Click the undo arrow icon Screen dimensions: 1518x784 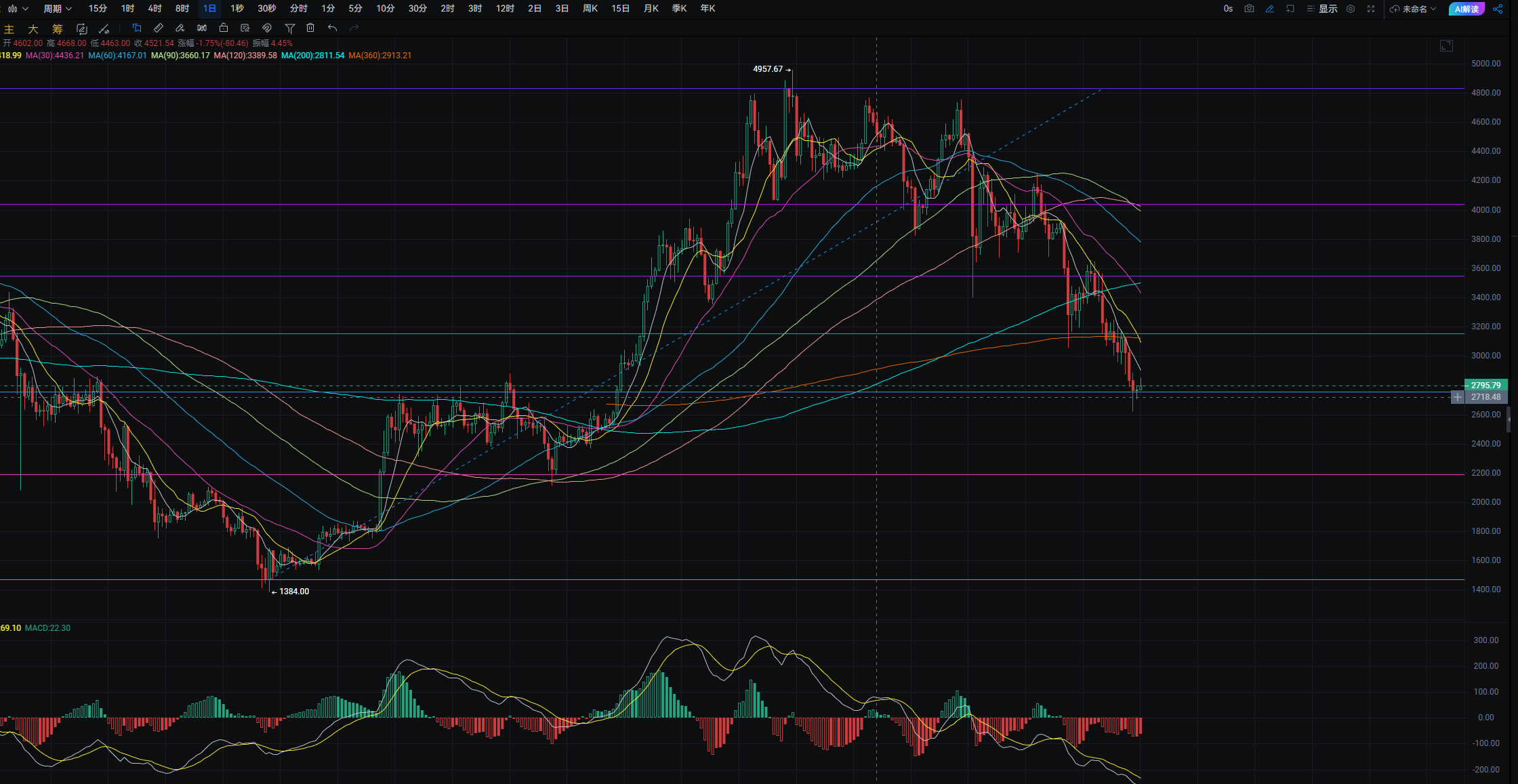tap(332, 28)
